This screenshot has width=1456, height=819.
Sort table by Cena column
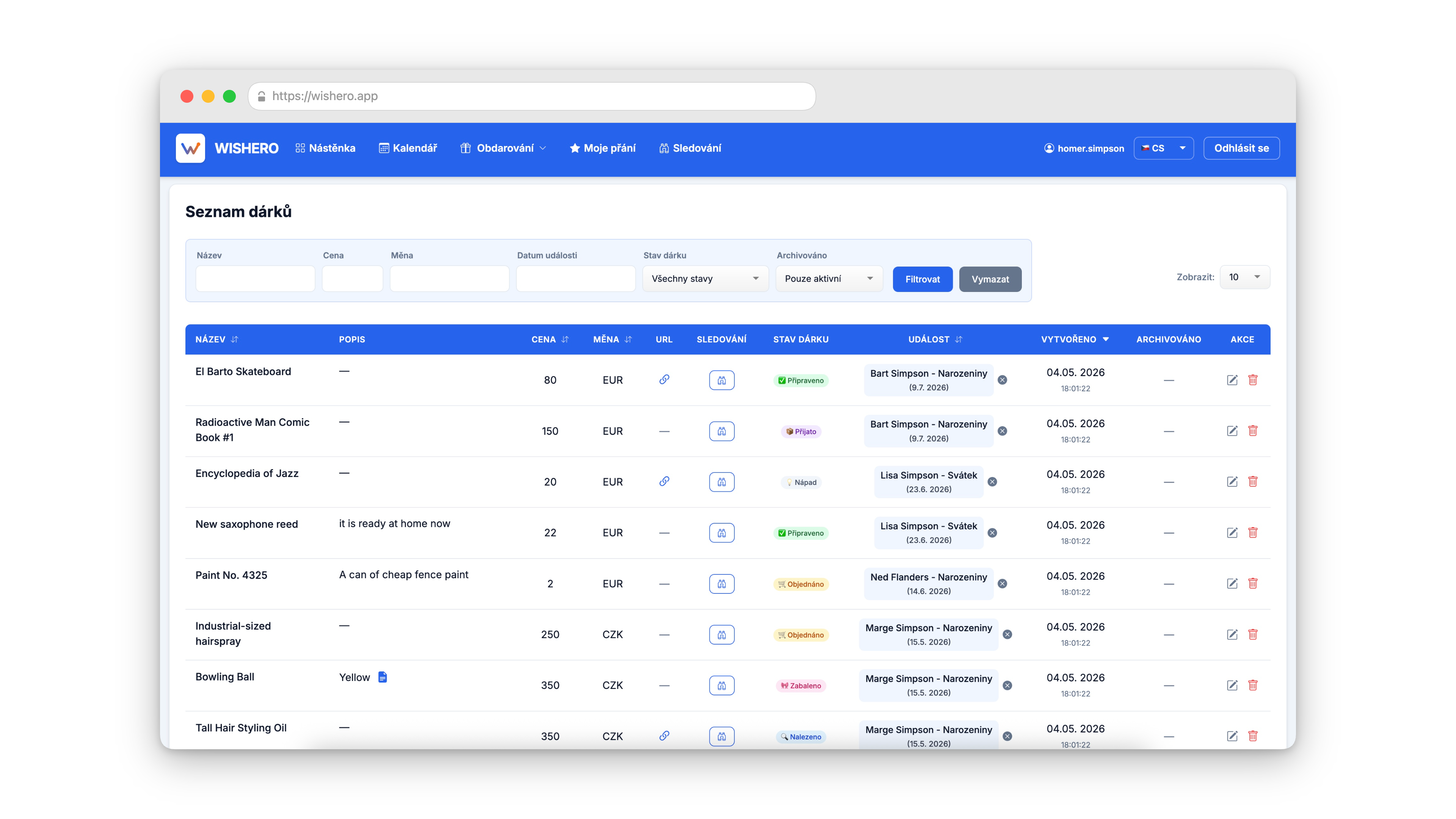[x=549, y=339]
